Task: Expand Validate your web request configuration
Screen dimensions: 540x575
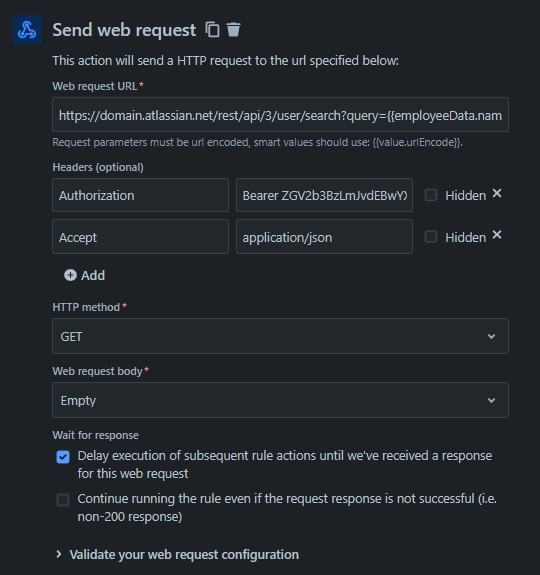Action: 184,554
